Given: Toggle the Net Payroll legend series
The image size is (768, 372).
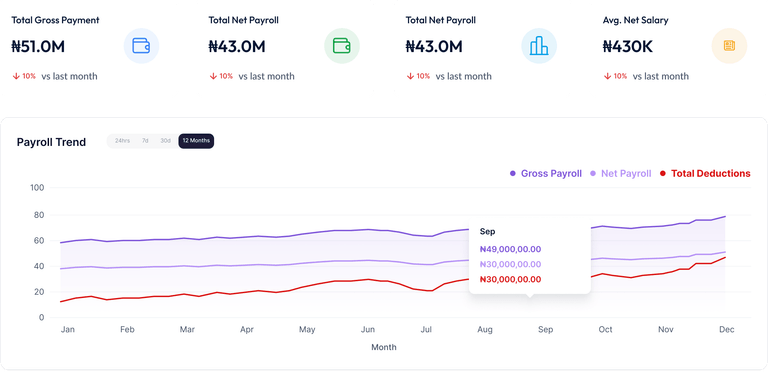Looking at the screenshot, I should [621, 173].
